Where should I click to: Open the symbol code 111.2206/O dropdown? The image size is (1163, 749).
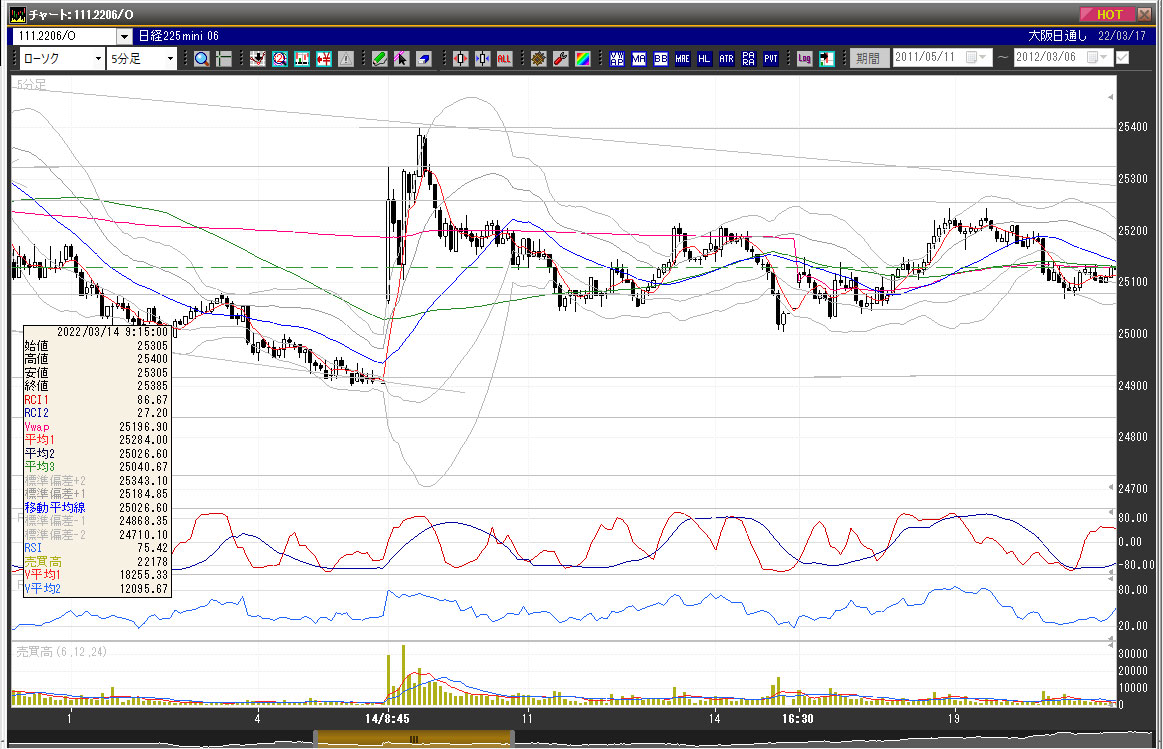tap(124, 36)
